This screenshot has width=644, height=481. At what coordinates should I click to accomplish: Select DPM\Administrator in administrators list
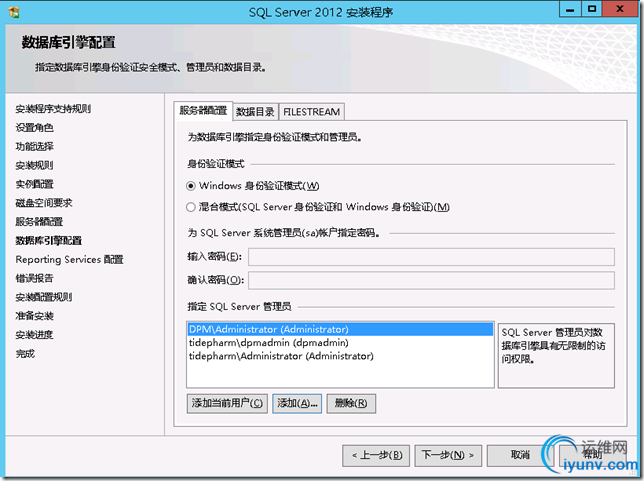tap(340, 329)
